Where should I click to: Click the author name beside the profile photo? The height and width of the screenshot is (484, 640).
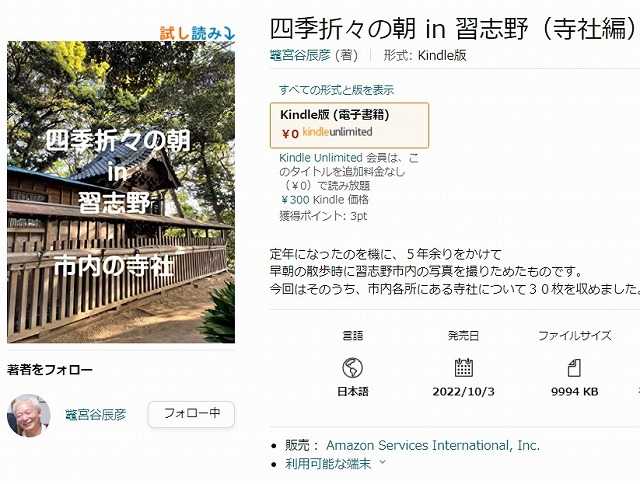[x=96, y=415]
